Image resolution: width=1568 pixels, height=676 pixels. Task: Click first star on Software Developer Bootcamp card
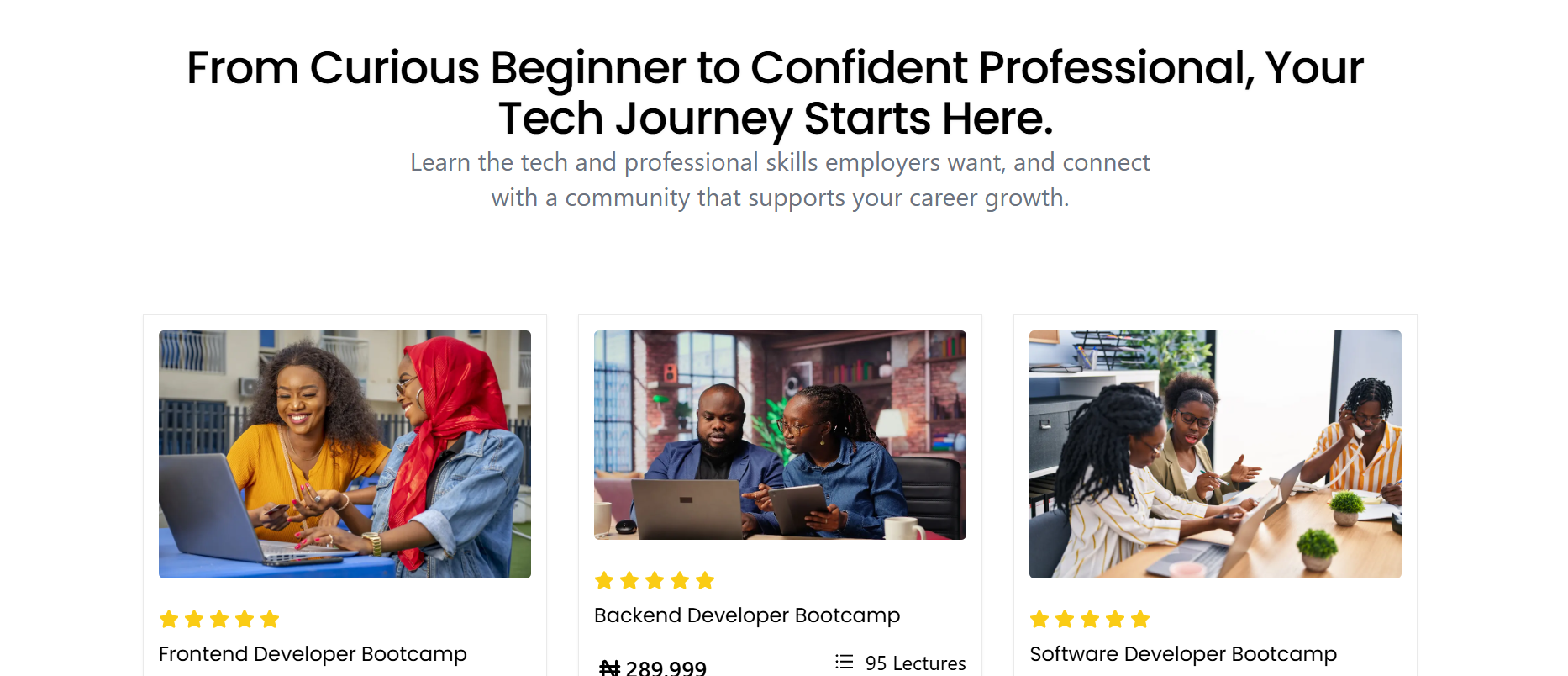point(1039,620)
